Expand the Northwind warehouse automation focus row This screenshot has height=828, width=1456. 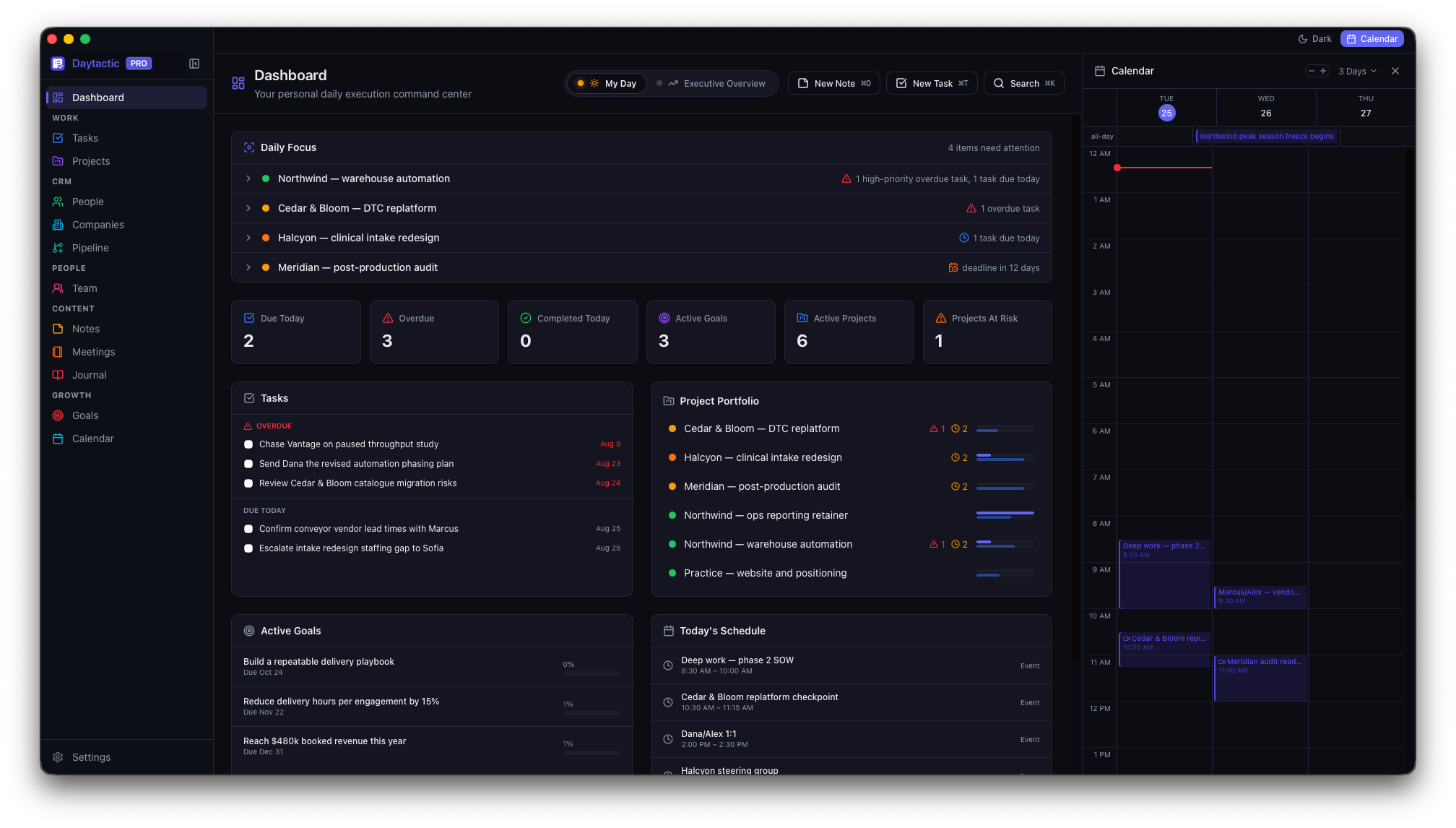(248, 178)
